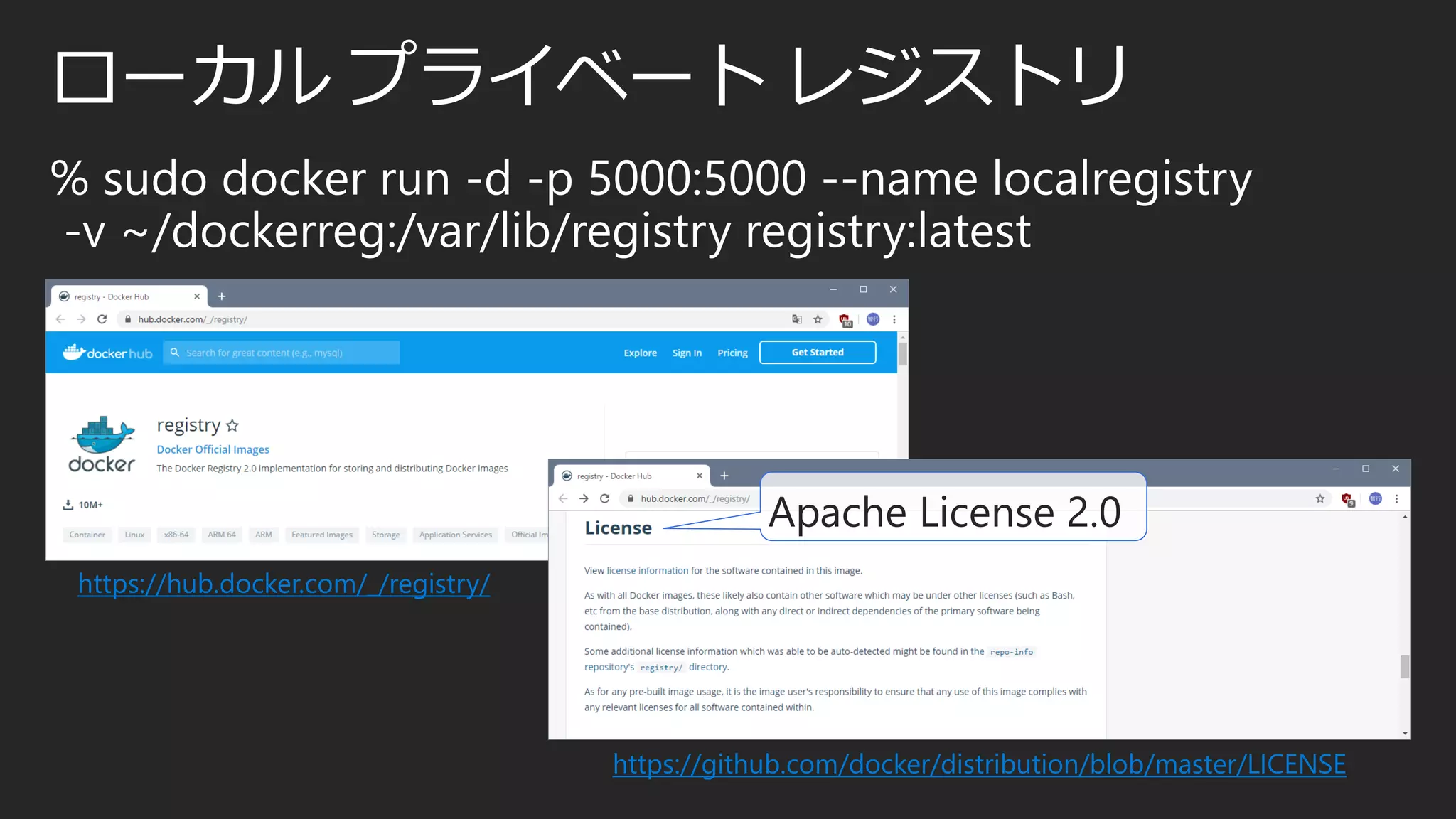Click scroll down arrow in second browser window

(x=1405, y=733)
